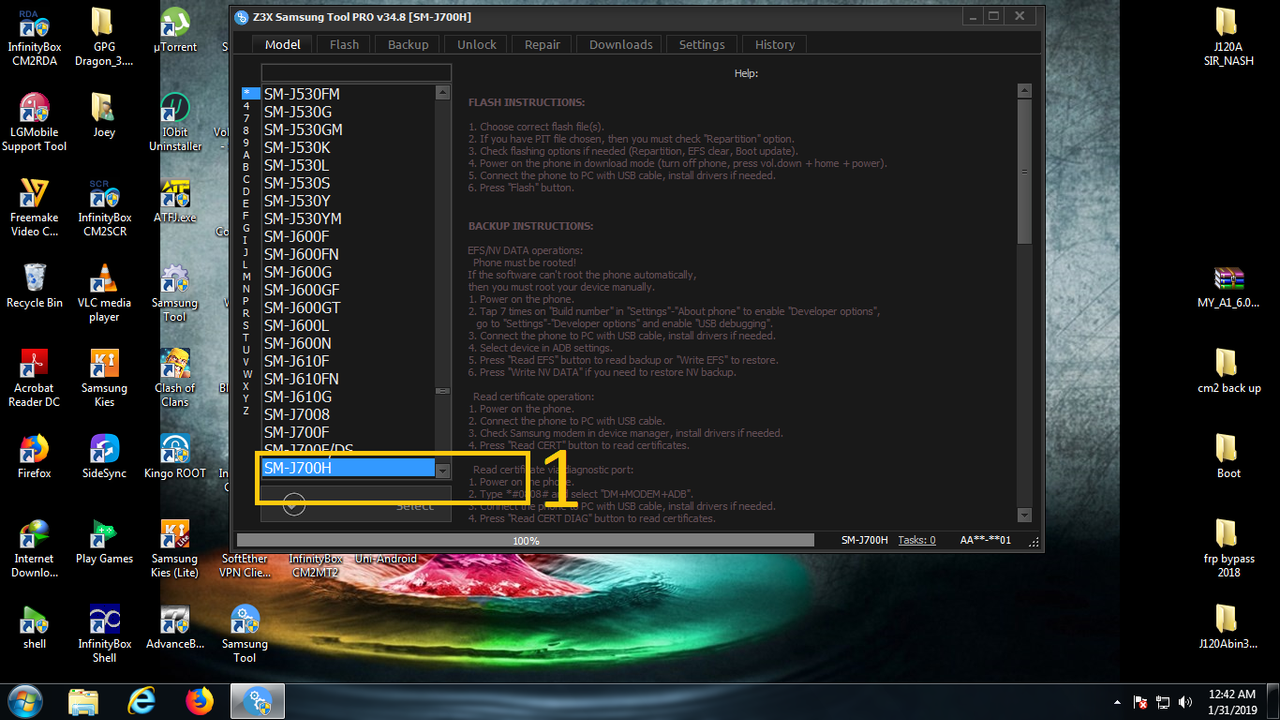Open the Windows Start menu
1280x720 pixels.
pos(24,700)
